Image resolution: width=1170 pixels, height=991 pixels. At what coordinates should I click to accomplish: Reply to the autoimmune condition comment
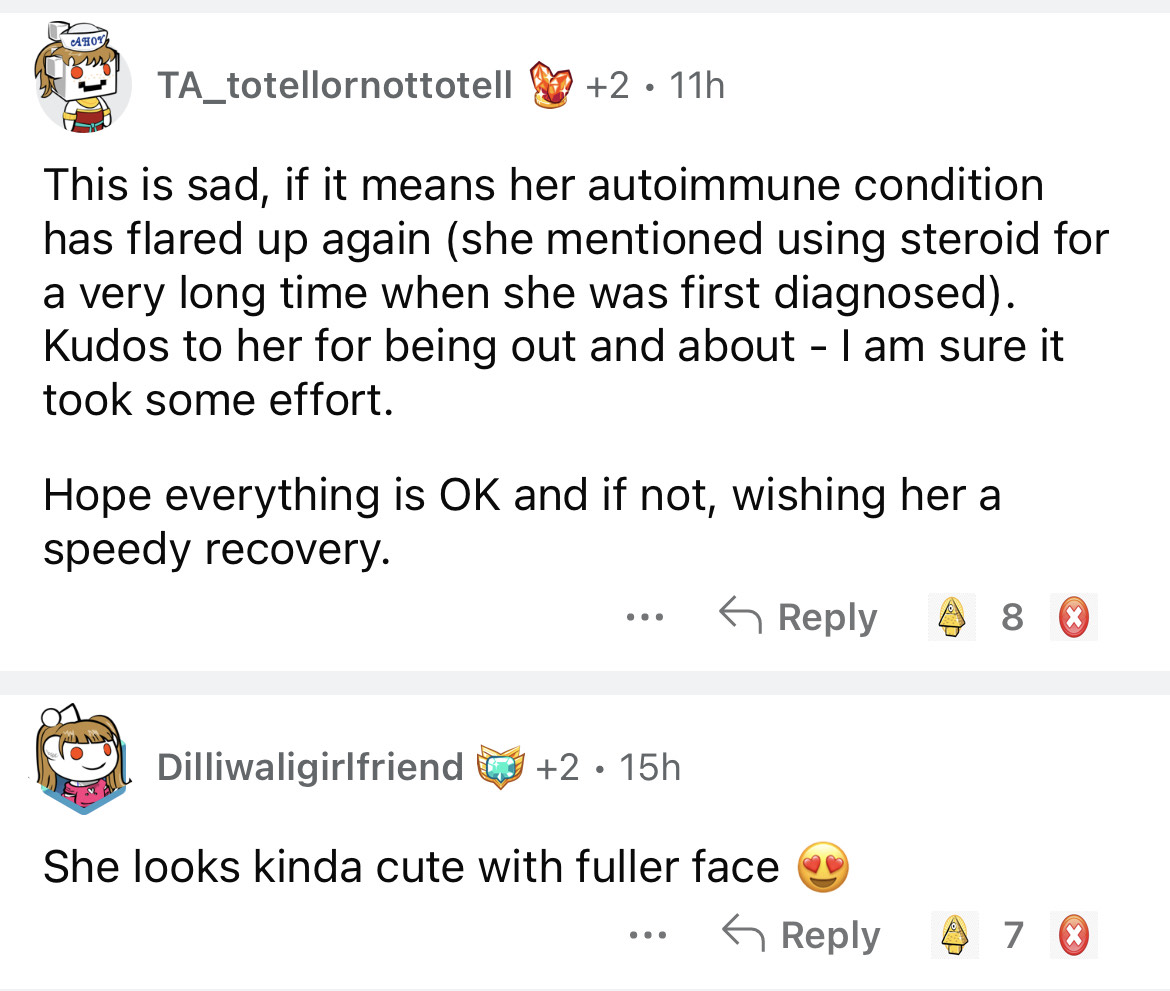pos(798,618)
